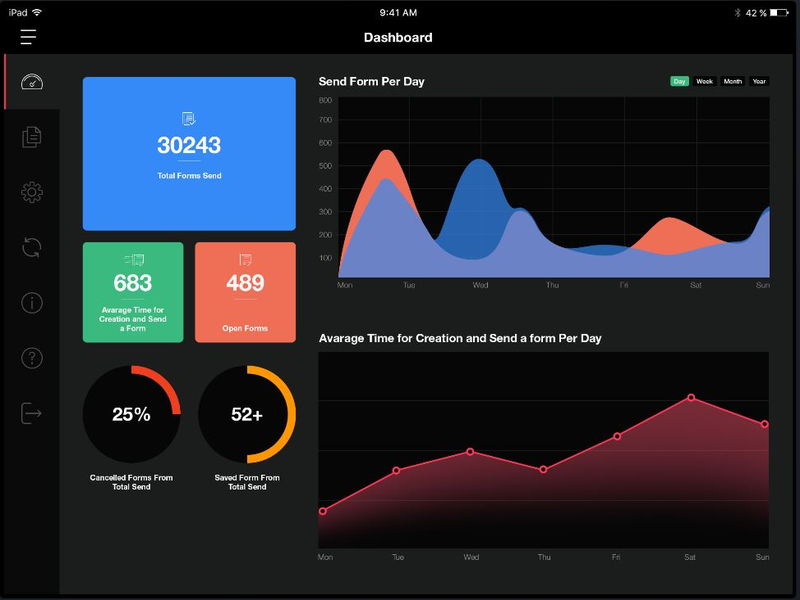Toggle the Month filter for Send Form chart
The image size is (800, 600).
click(x=733, y=81)
